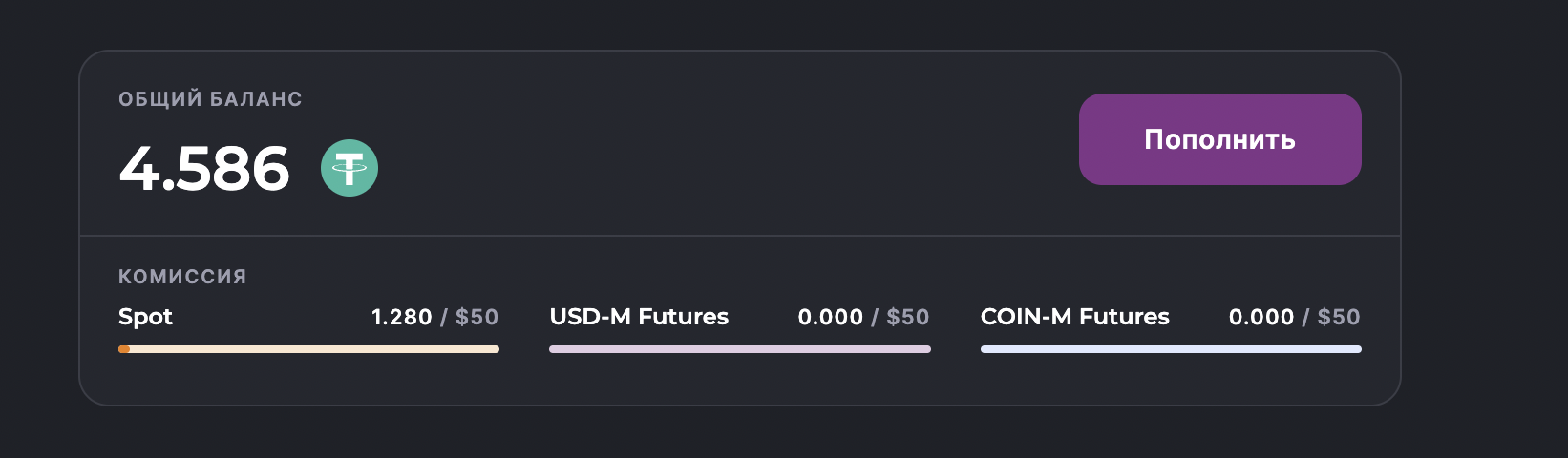Click the $50 limit next to COIN-M Futures
The width and height of the screenshot is (1568, 458).
point(1339,317)
